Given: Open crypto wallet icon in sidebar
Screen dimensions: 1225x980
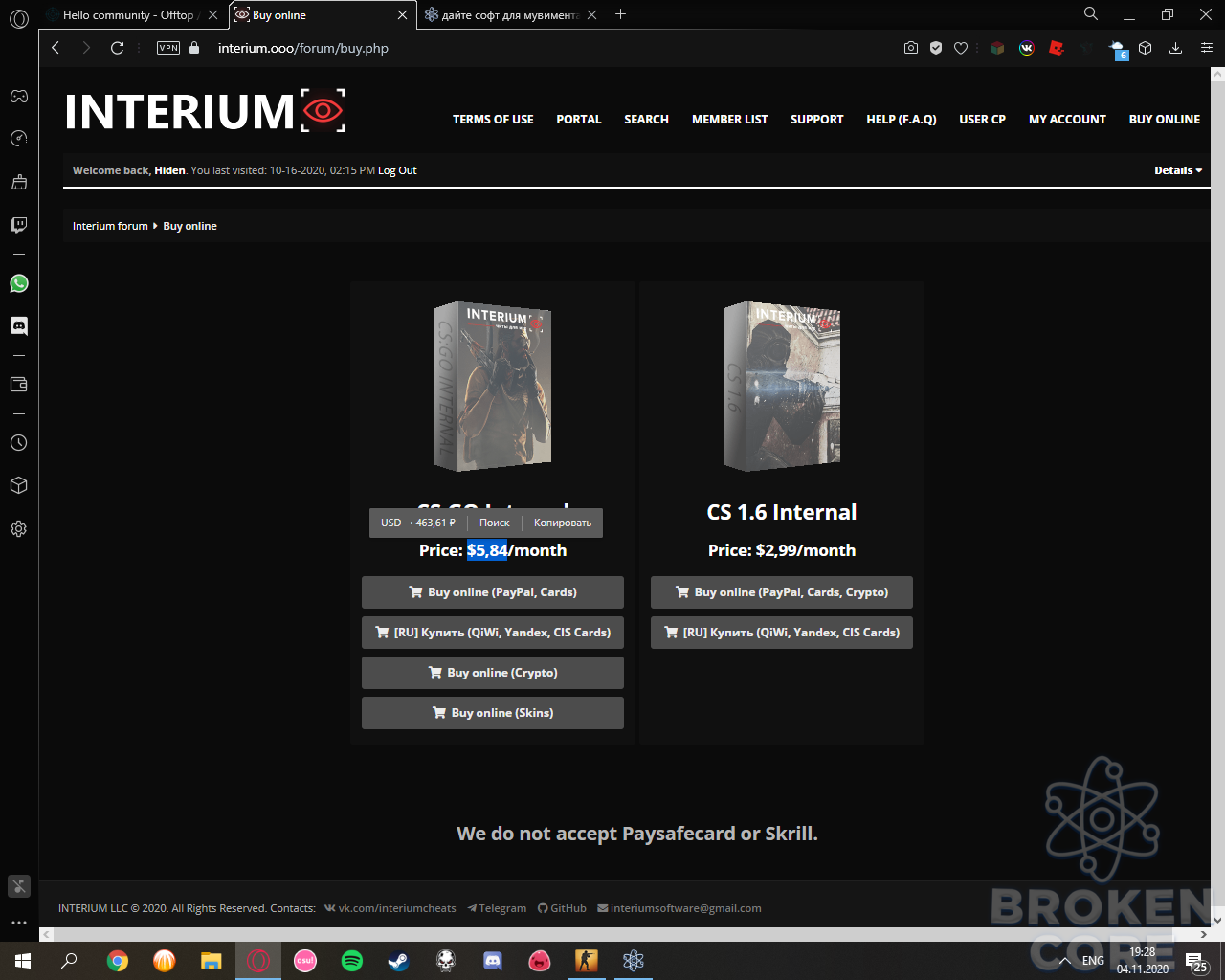Looking at the screenshot, I should [x=18, y=385].
